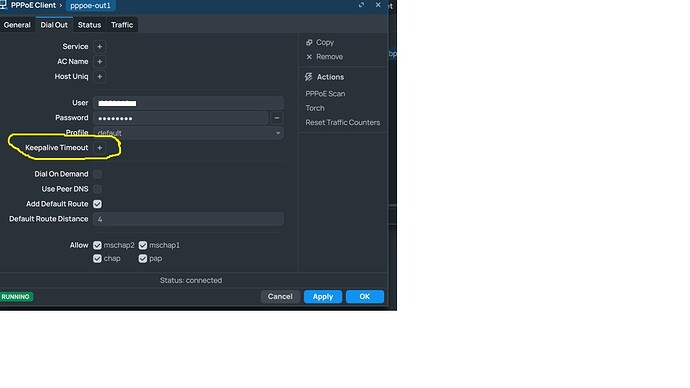Uncheck the pap authentication option
Screen dimensions: 690x388
click(x=143, y=259)
